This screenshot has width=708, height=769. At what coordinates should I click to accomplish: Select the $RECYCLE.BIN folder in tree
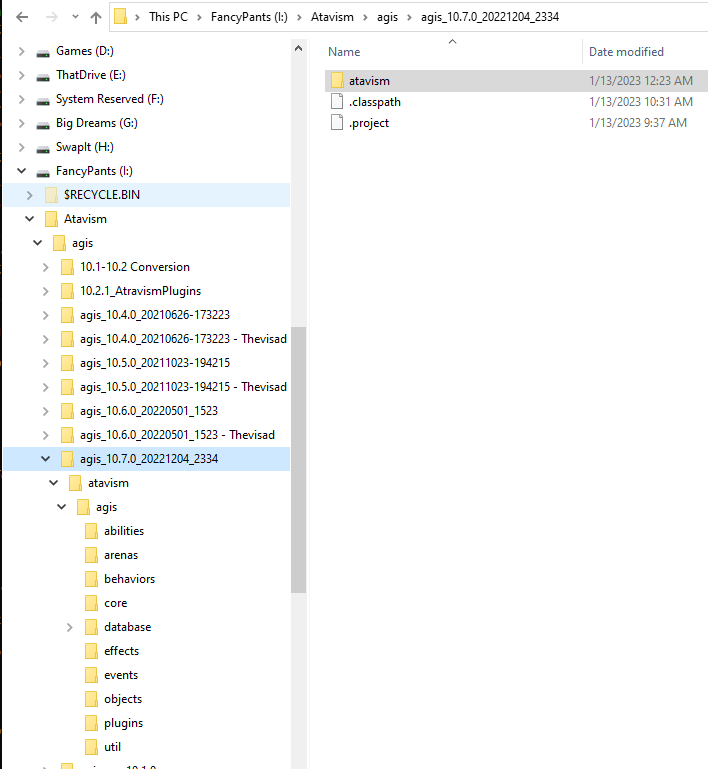pyautogui.click(x=101, y=195)
